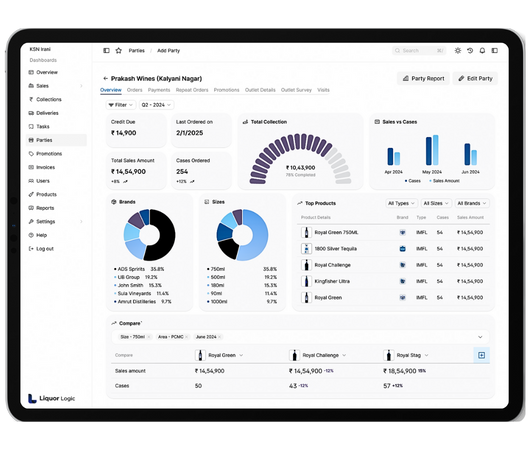Open All Types dropdown
The image size is (530, 450).
(x=401, y=203)
